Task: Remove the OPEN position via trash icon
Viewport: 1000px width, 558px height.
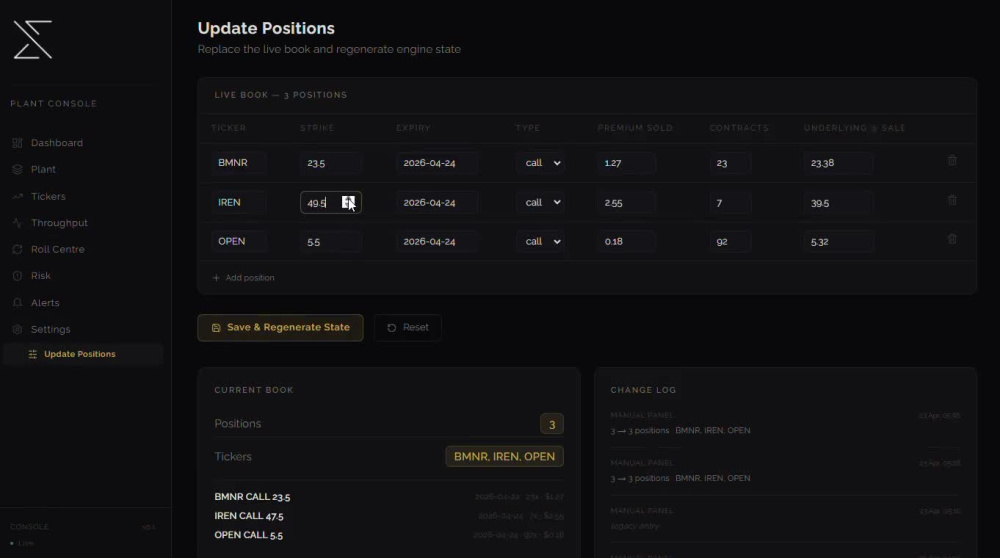Action: pyautogui.click(x=952, y=239)
